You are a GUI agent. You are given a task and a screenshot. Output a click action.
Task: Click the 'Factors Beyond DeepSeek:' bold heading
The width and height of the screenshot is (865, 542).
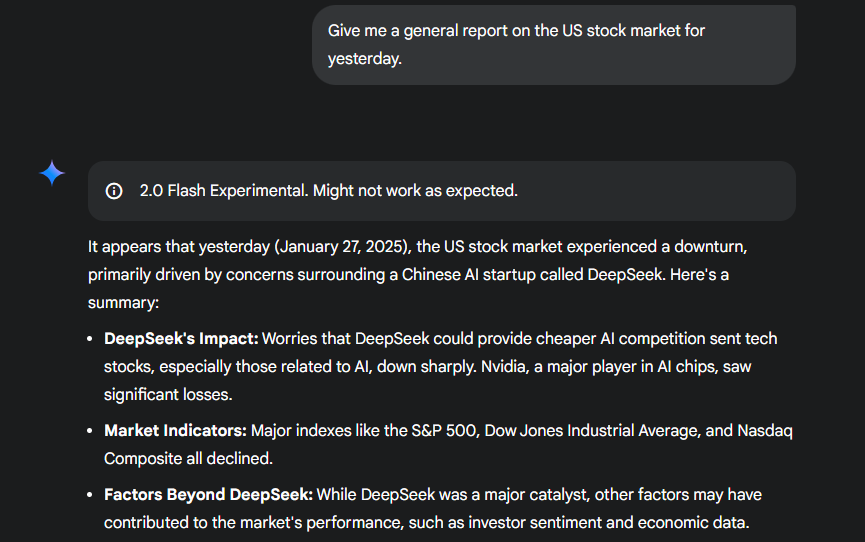click(208, 494)
